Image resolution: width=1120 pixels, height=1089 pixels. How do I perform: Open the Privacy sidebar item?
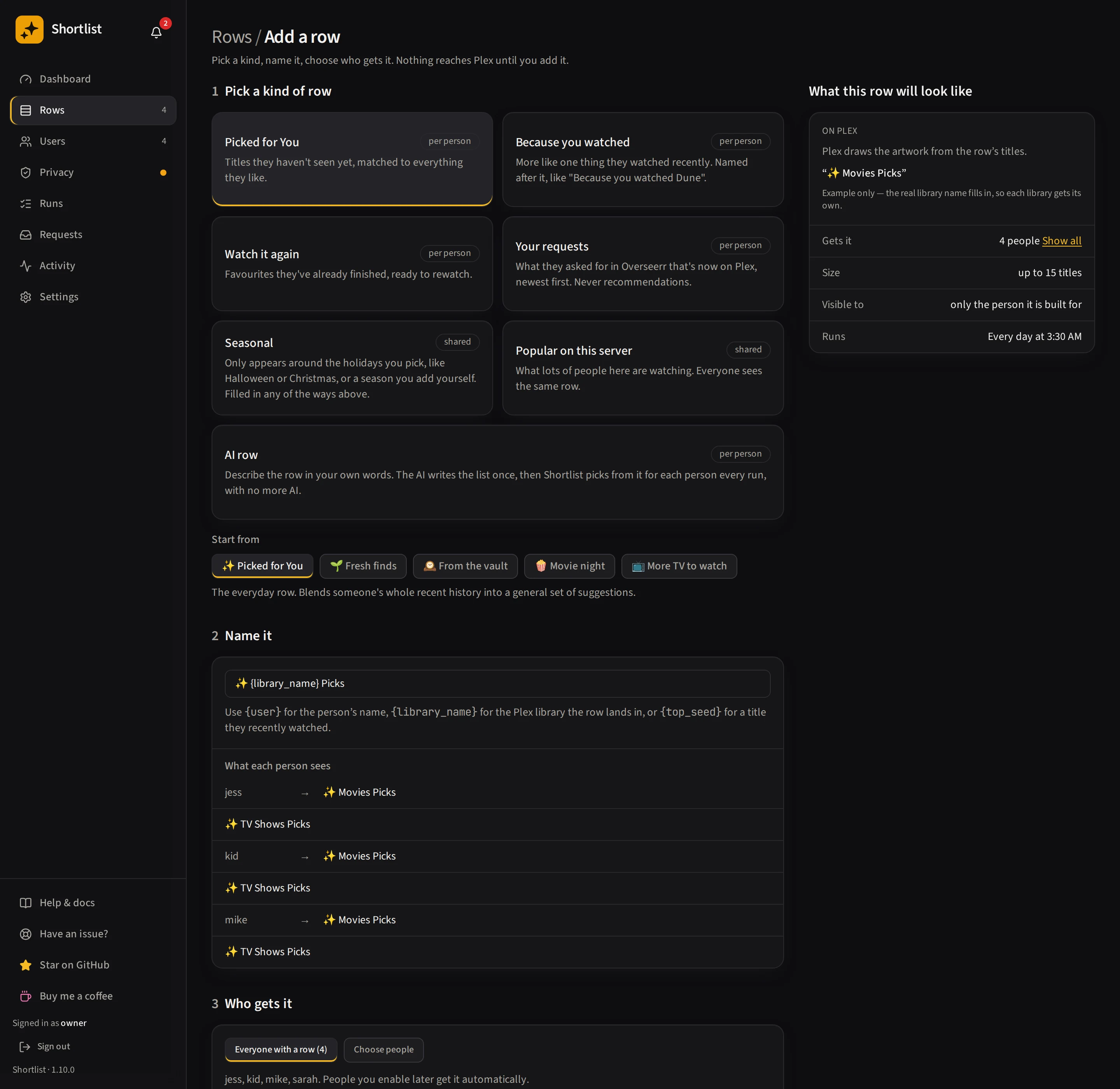[93, 172]
